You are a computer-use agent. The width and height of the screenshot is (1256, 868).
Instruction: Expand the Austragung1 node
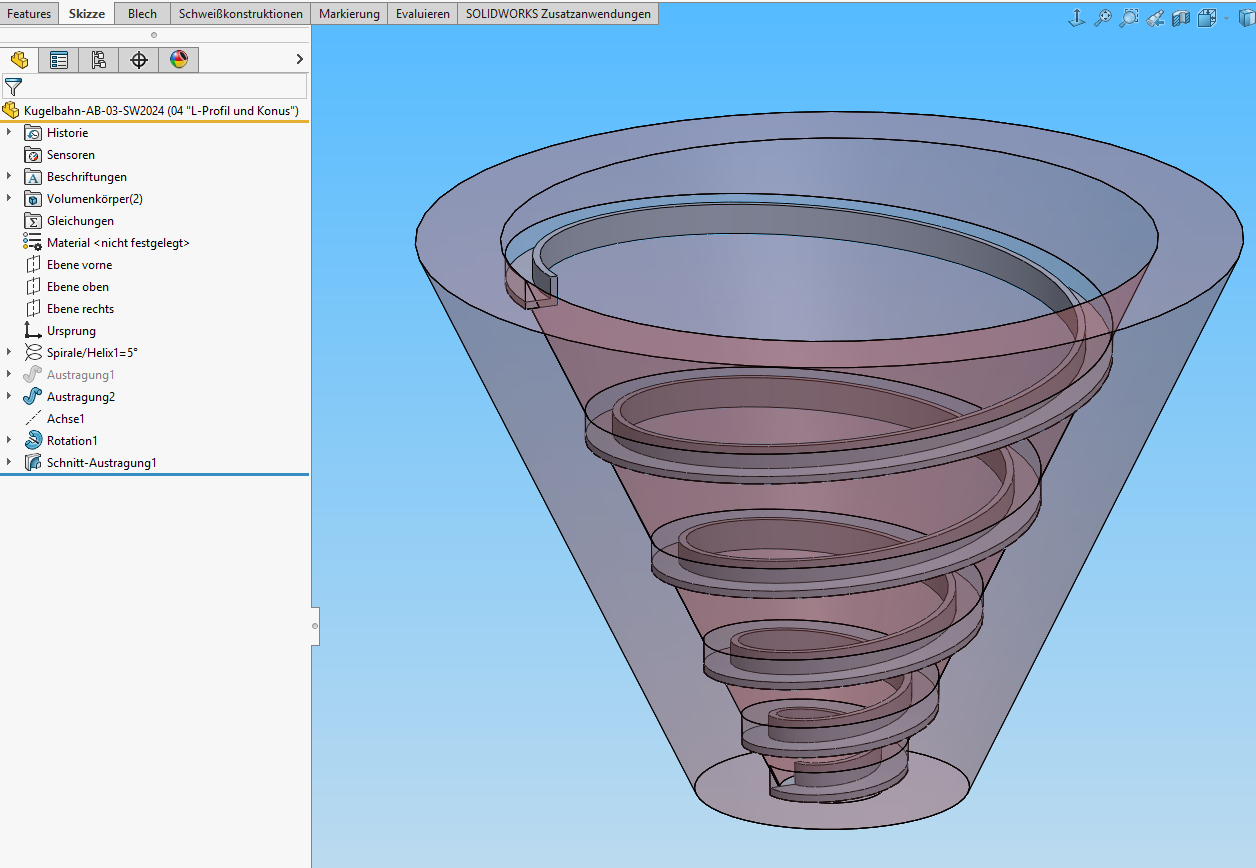tap(9, 375)
